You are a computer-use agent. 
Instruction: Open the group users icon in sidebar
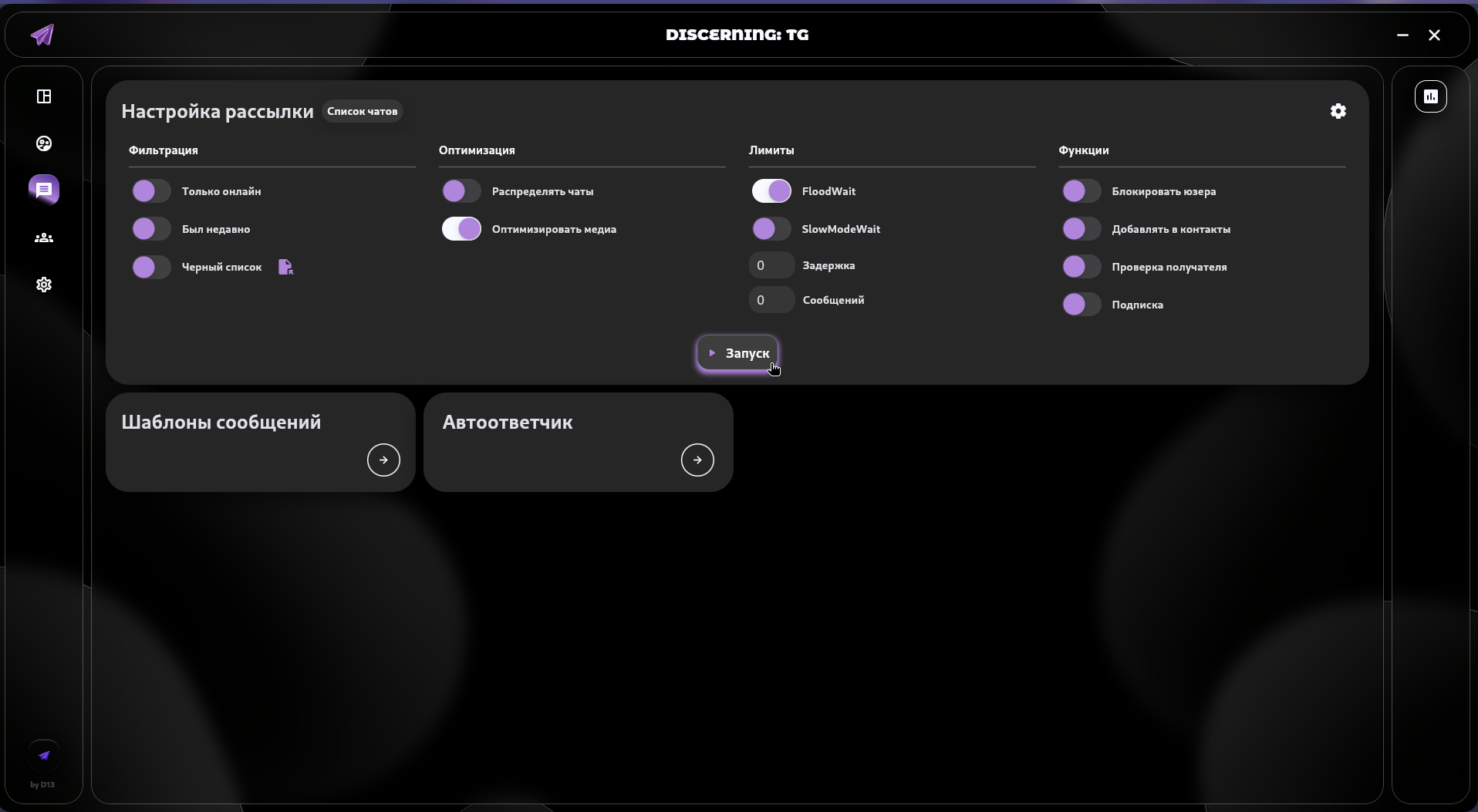click(44, 238)
